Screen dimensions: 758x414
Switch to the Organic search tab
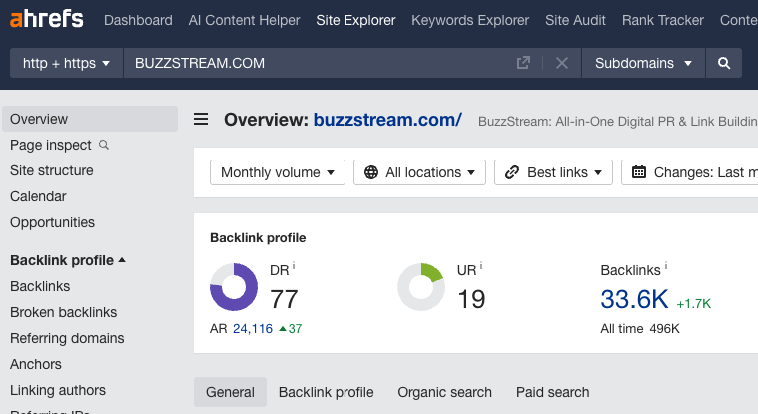pos(444,392)
